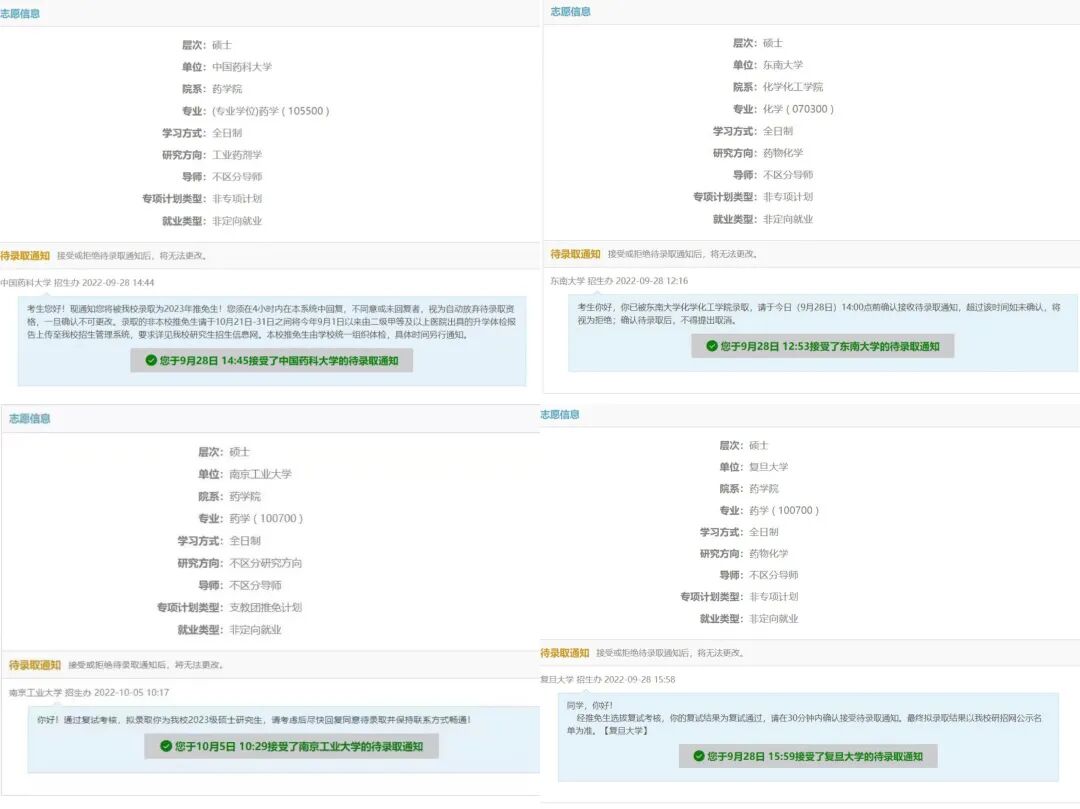Click green checkmark icon in 南京工业大学 confirmation
This screenshot has height=809, width=1080.
pos(166,746)
